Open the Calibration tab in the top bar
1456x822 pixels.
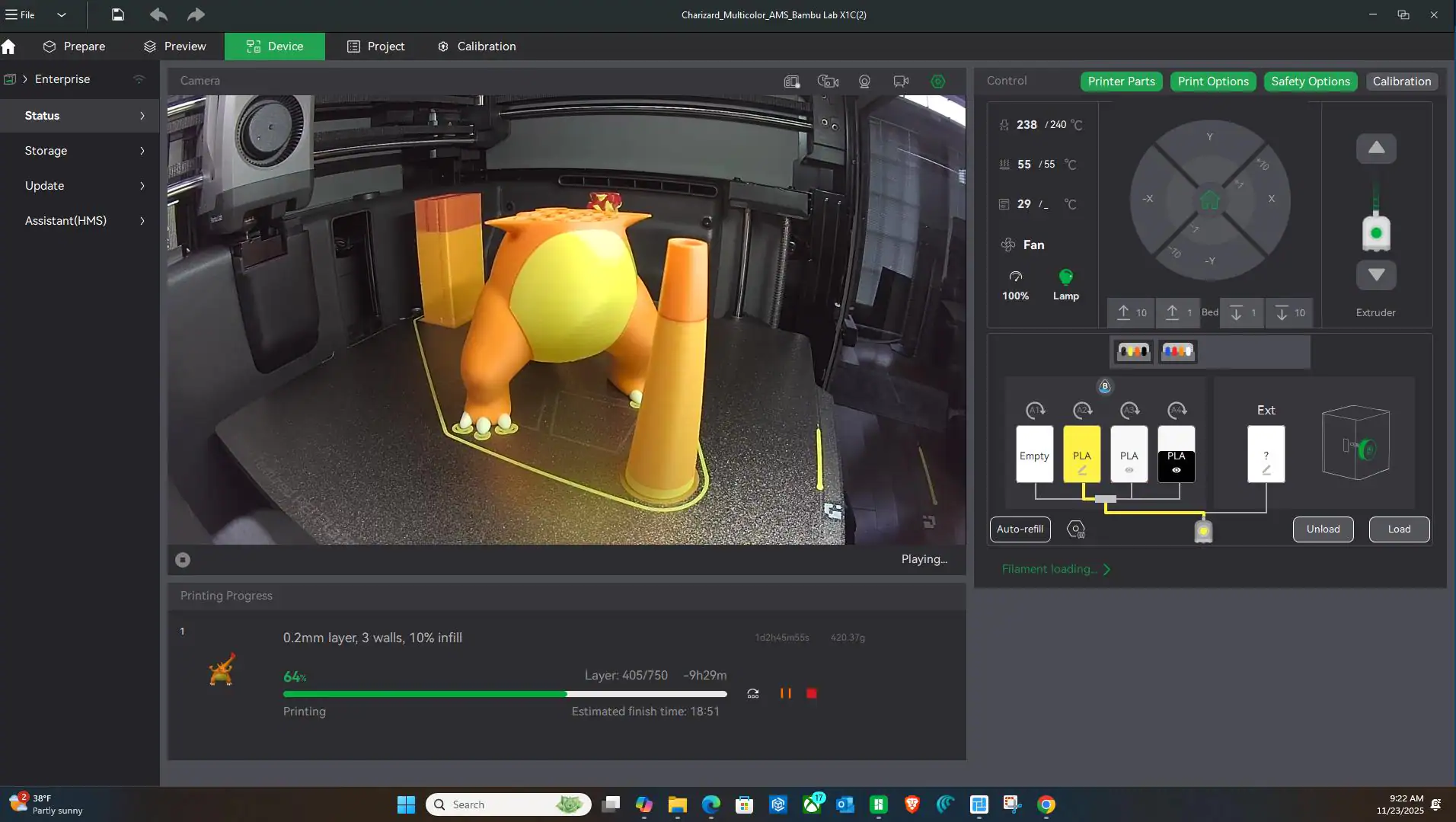(477, 46)
